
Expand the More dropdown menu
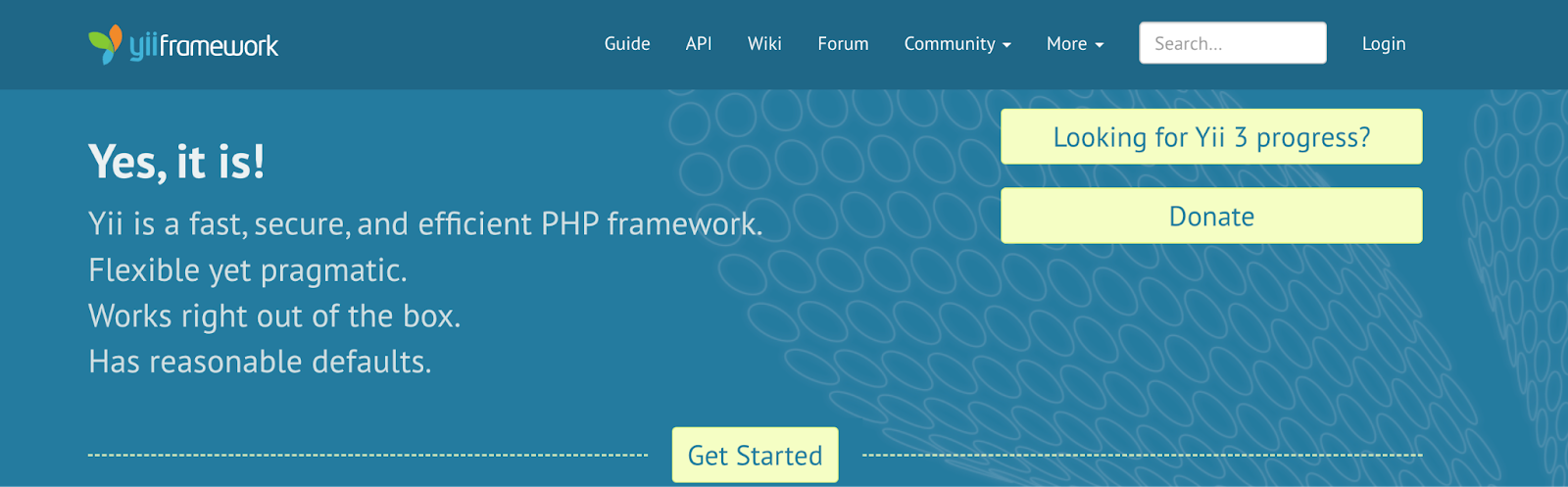(x=1075, y=44)
